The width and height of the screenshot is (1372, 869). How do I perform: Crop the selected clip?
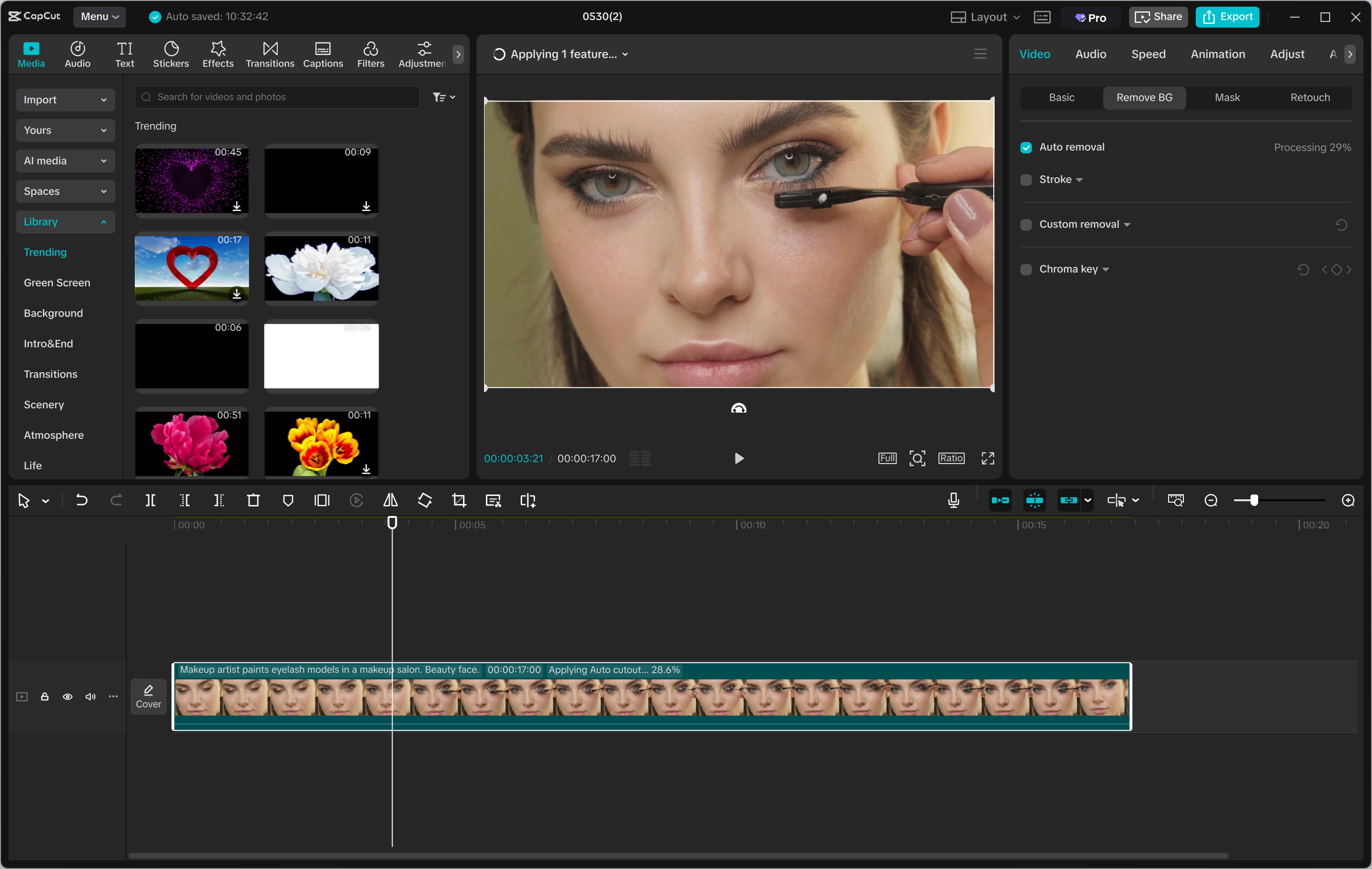click(x=459, y=500)
